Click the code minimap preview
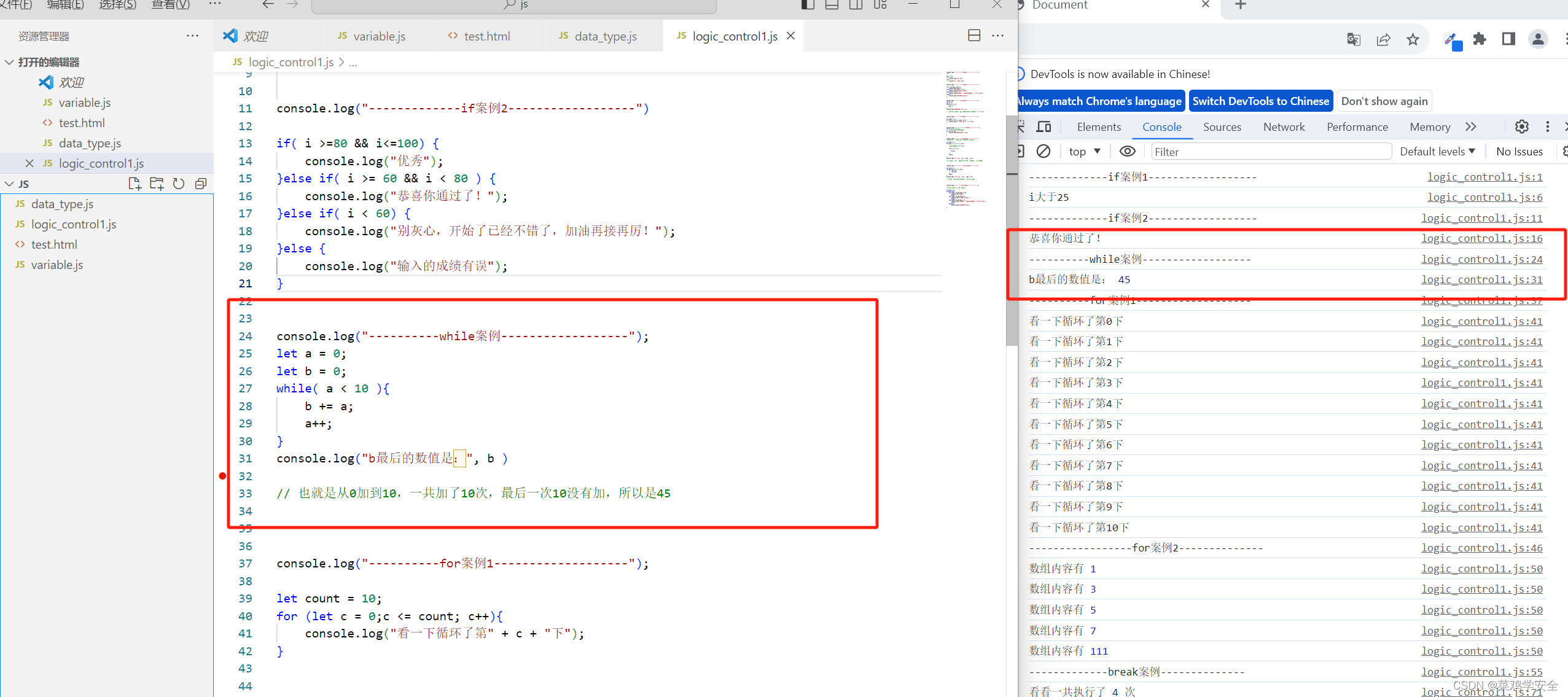The width and height of the screenshot is (1568, 697). 965,139
